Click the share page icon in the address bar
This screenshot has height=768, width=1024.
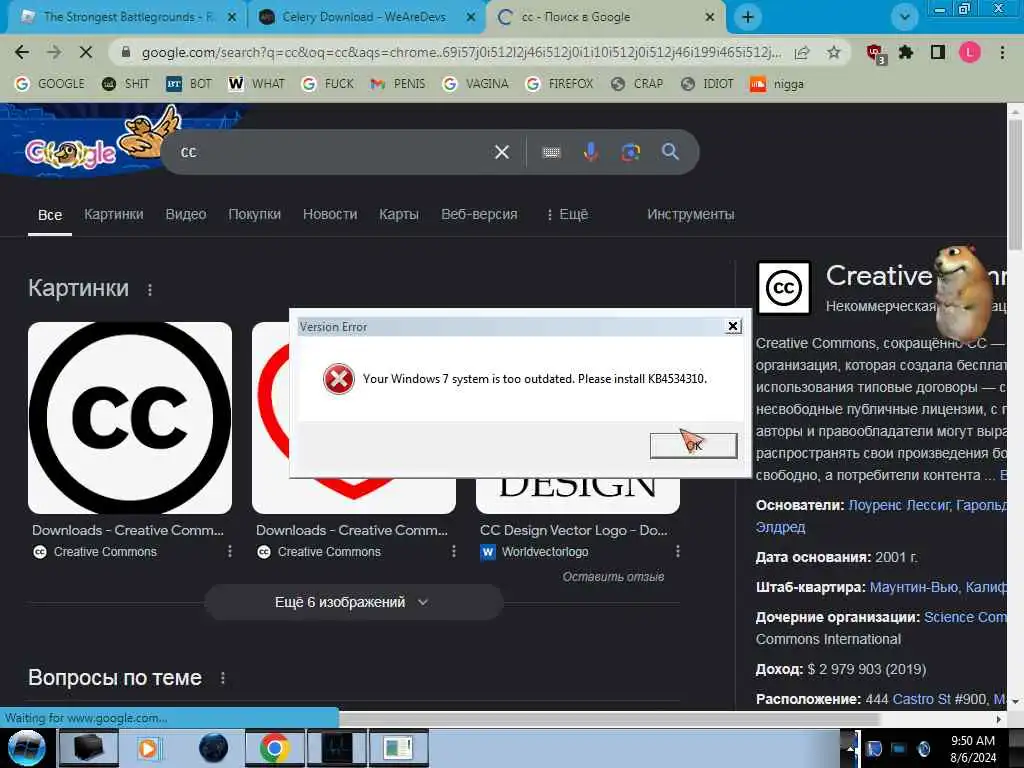[802, 53]
